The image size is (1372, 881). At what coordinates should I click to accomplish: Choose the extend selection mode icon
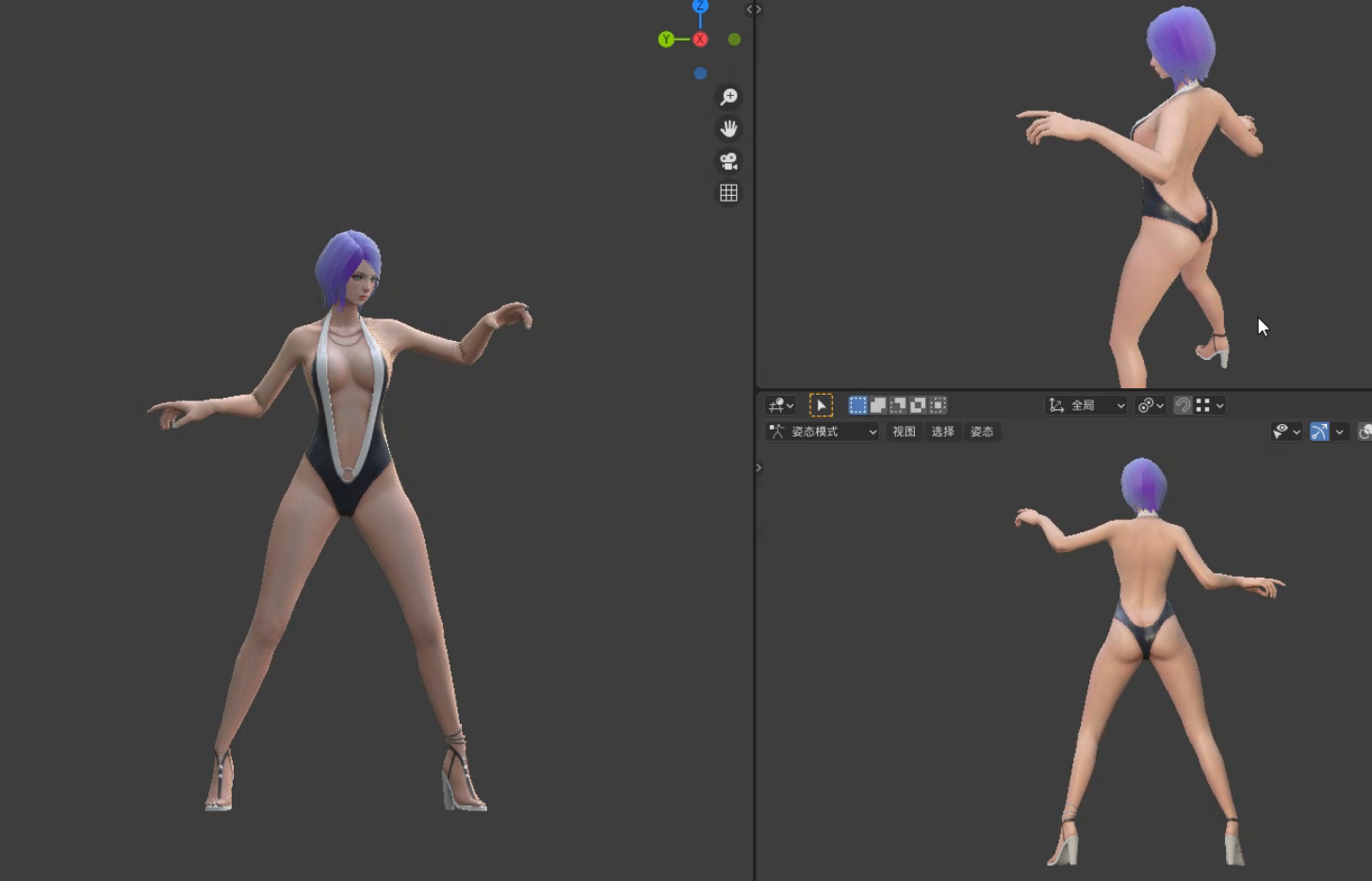coord(877,405)
